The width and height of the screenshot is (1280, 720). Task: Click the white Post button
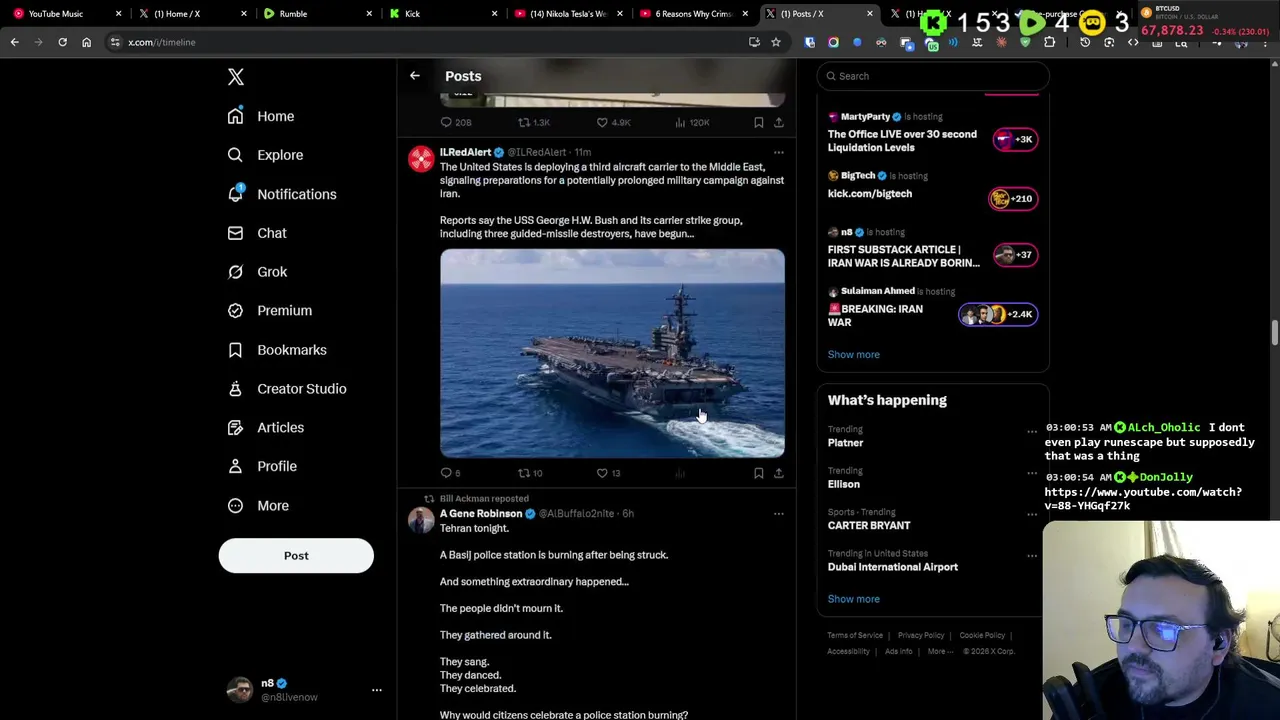click(x=296, y=556)
